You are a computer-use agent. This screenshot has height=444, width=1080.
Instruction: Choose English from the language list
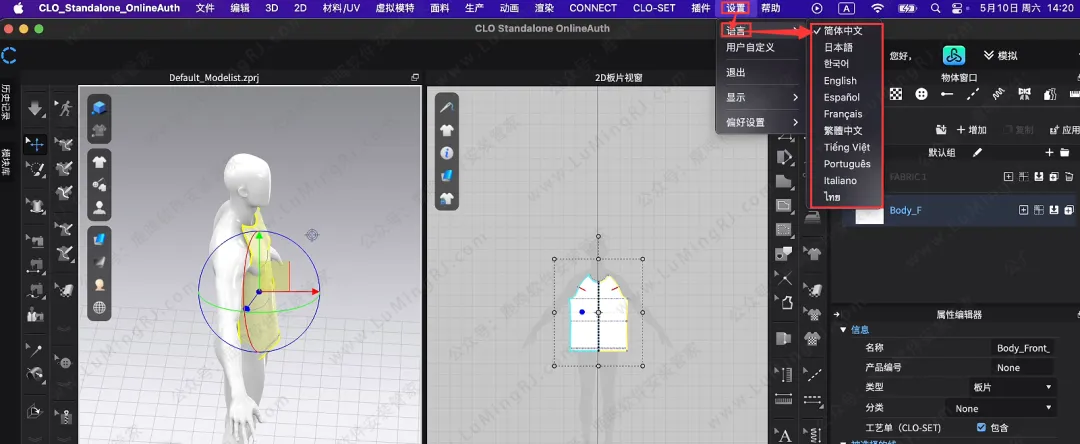(840, 81)
